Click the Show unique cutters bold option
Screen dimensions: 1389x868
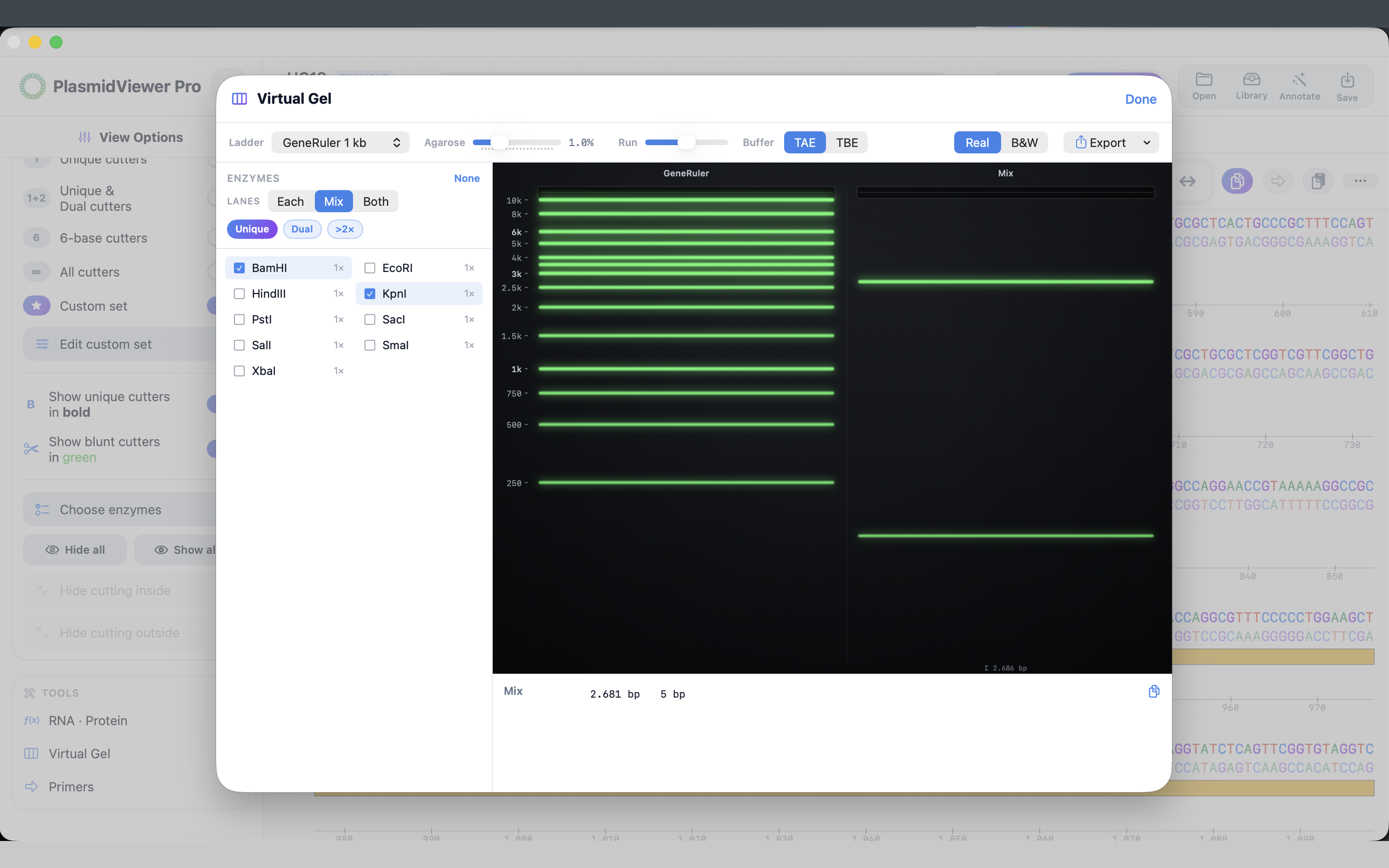click(109, 404)
